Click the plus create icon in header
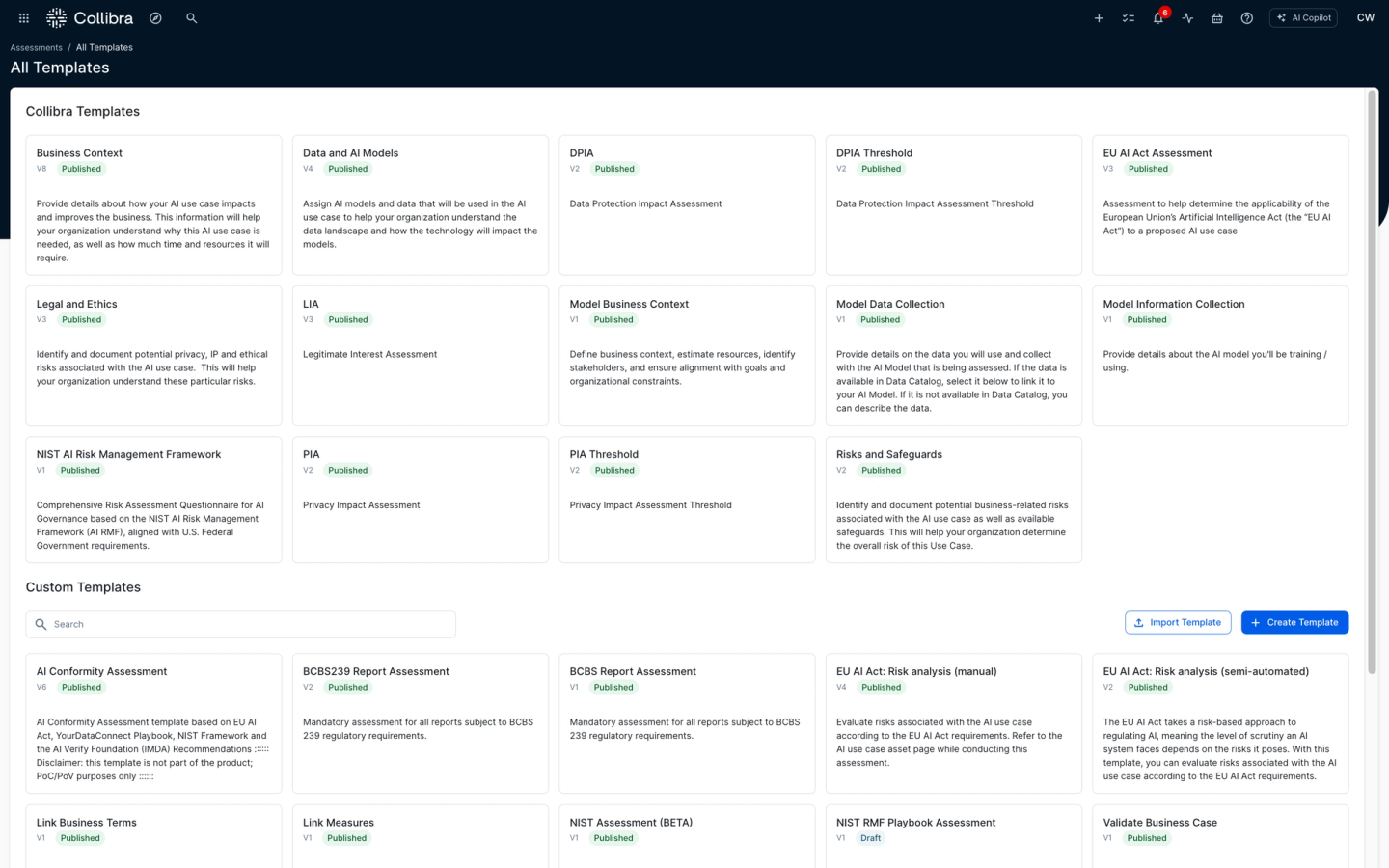This screenshot has width=1389, height=868. point(1099,18)
